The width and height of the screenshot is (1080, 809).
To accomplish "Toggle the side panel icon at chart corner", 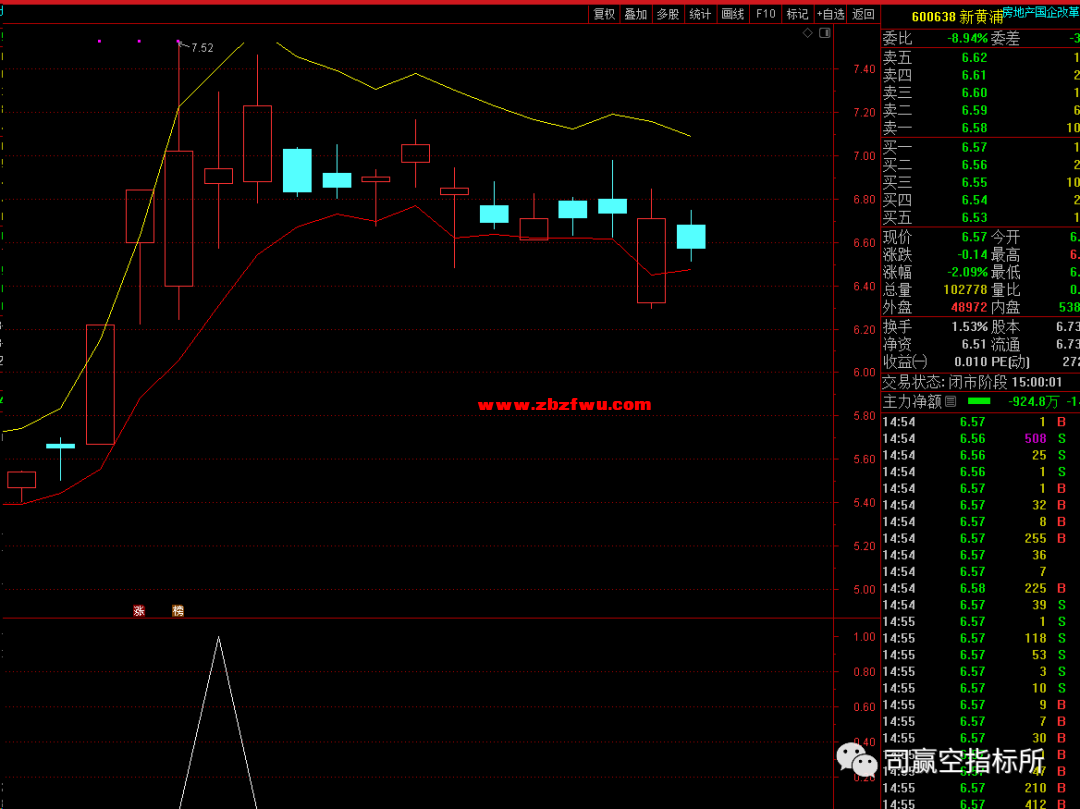I will click(x=824, y=33).
